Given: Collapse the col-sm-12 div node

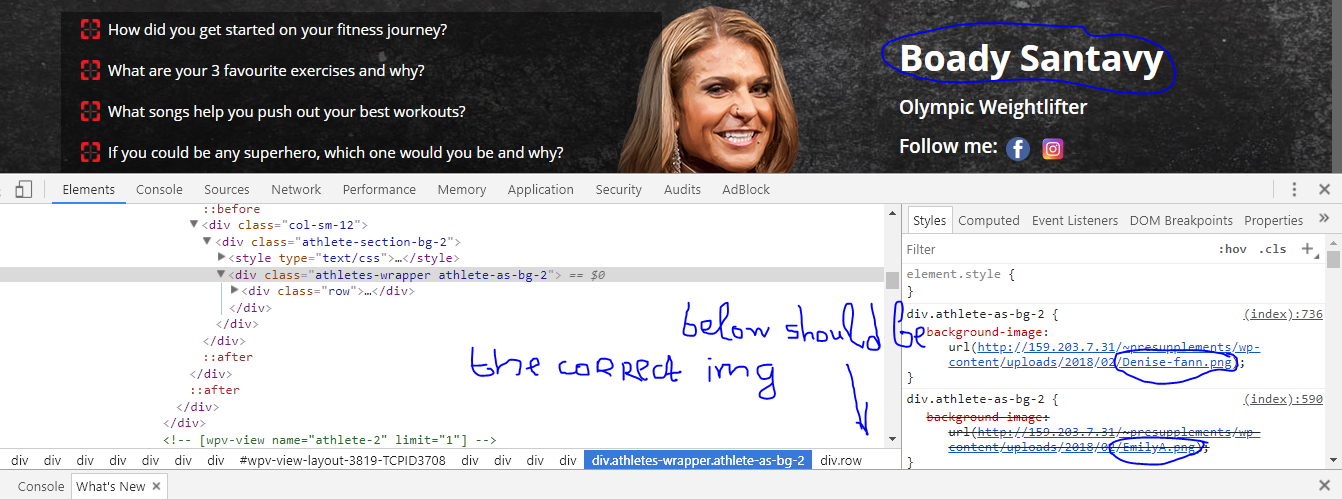Looking at the screenshot, I should 194,225.
